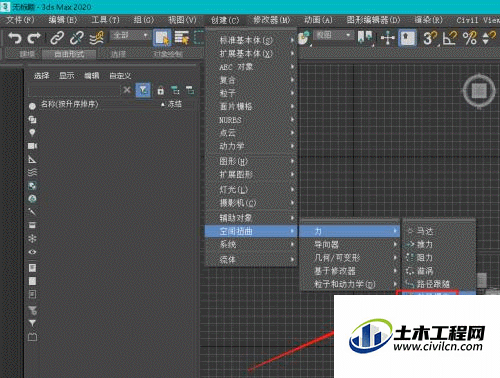Click the highlighted filter funnel icon

coord(143,90)
